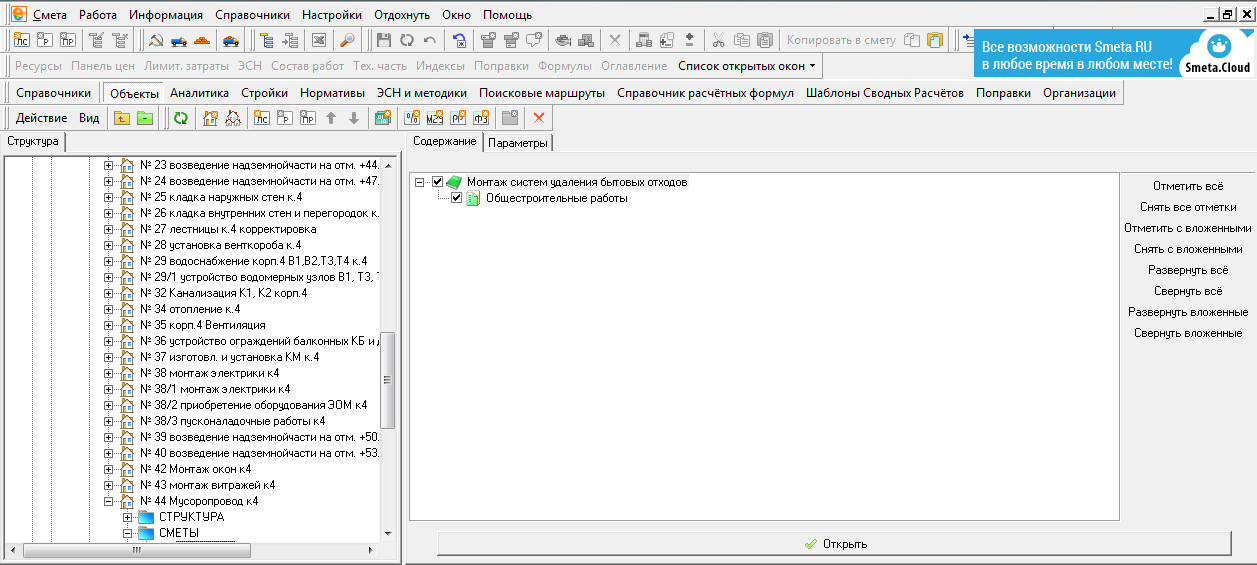Viewport: 1257px width, 565px height.
Task: Click the green folder icon in the Объекты toolbar
Action: point(145,118)
